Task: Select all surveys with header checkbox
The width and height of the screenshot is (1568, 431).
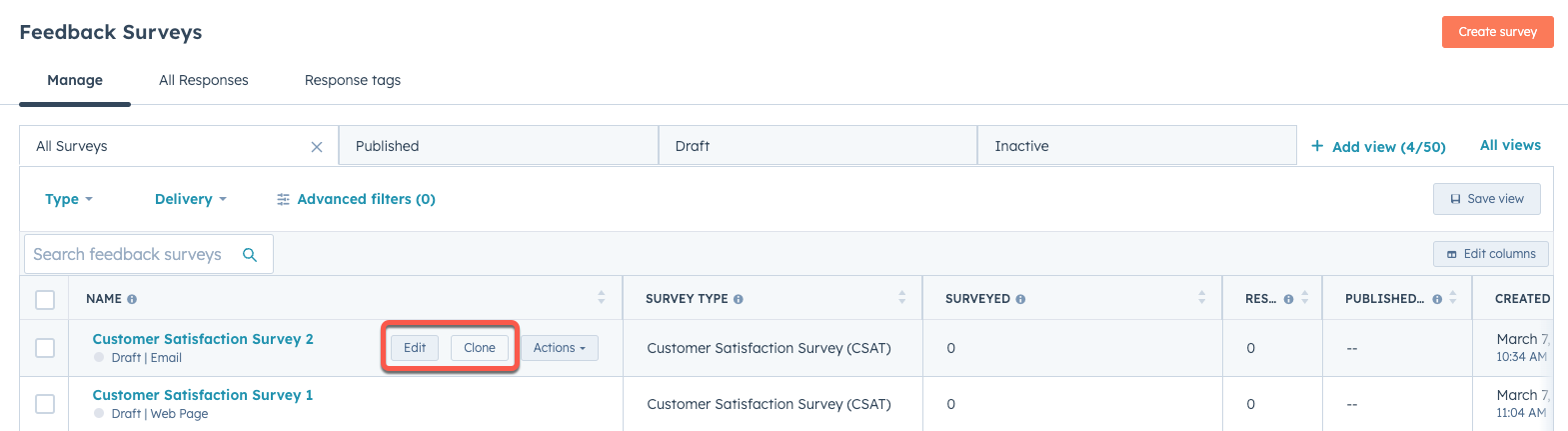Action: (x=45, y=300)
